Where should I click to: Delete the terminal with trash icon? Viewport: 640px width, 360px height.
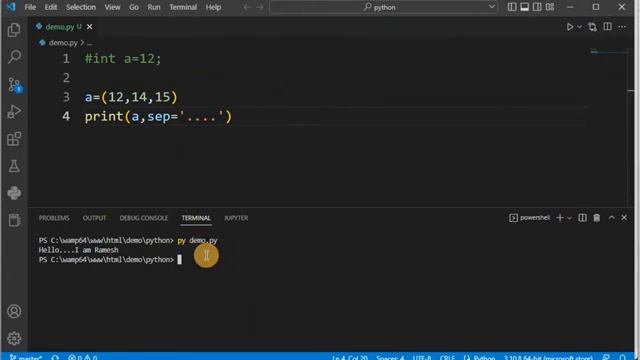tap(596, 218)
